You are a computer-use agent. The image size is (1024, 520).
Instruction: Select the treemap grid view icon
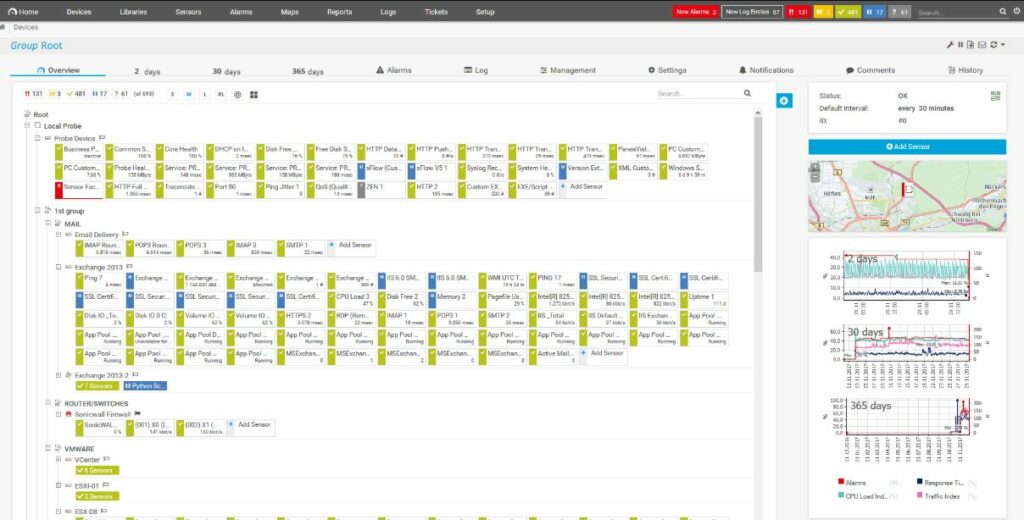pos(254,95)
